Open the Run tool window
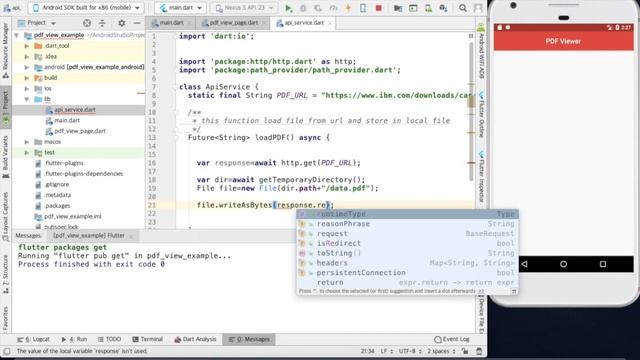This screenshot has width=640, height=360. (74, 339)
